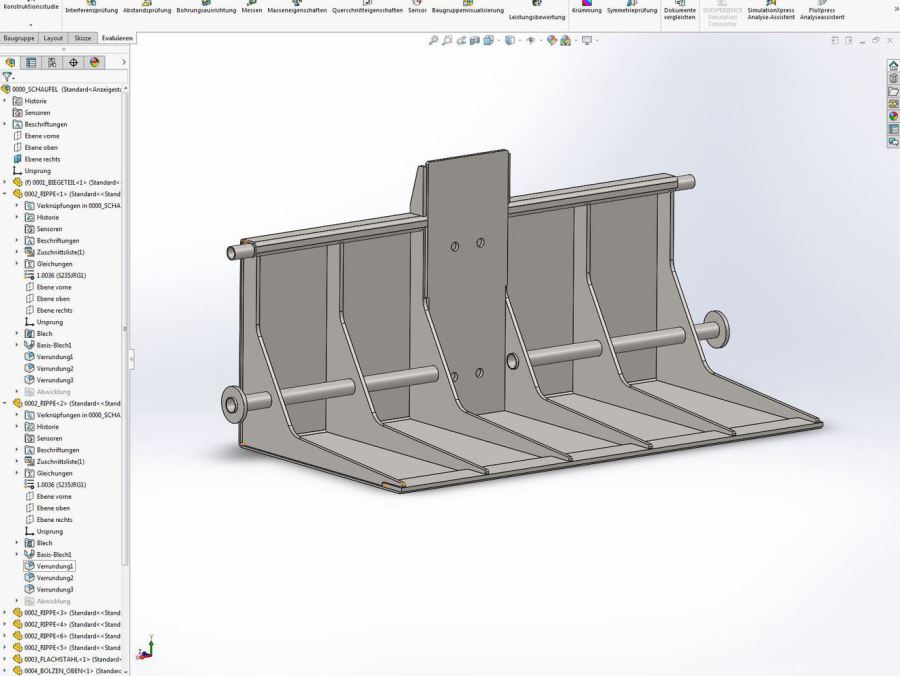Select 1.0036 material under RIPPE<2>
The height and width of the screenshot is (676, 900).
pos(56,485)
